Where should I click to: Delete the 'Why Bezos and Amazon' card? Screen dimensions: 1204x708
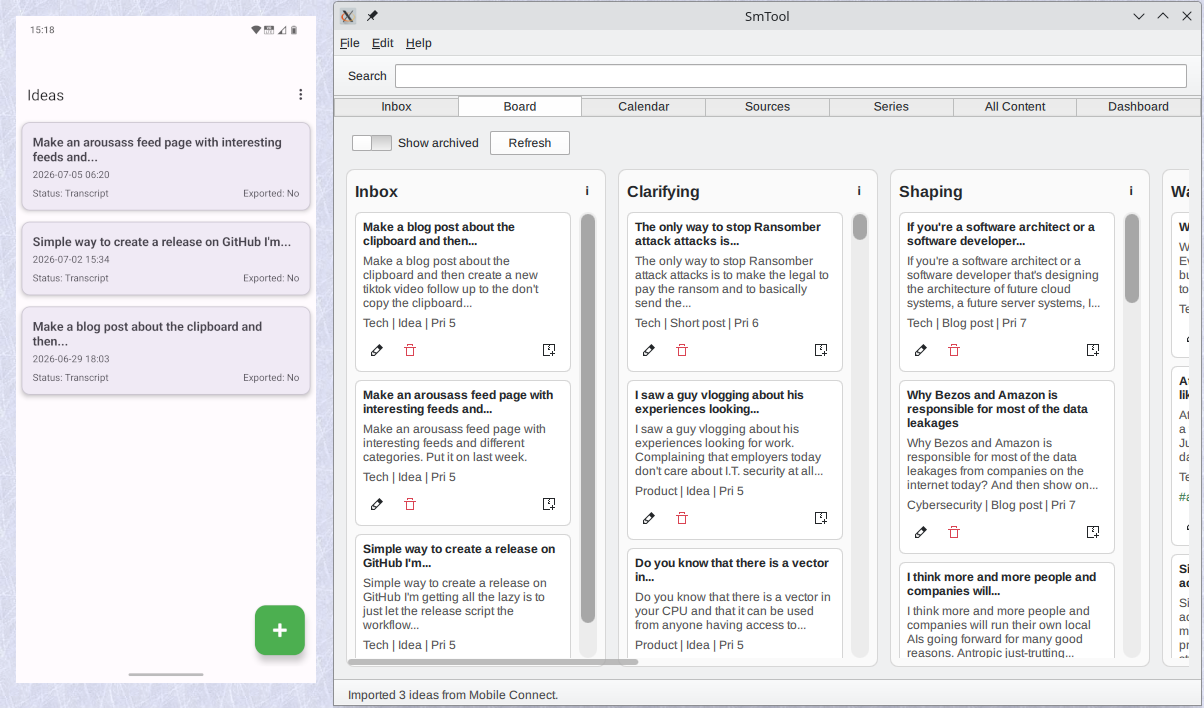pyautogui.click(x=954, y=532)
